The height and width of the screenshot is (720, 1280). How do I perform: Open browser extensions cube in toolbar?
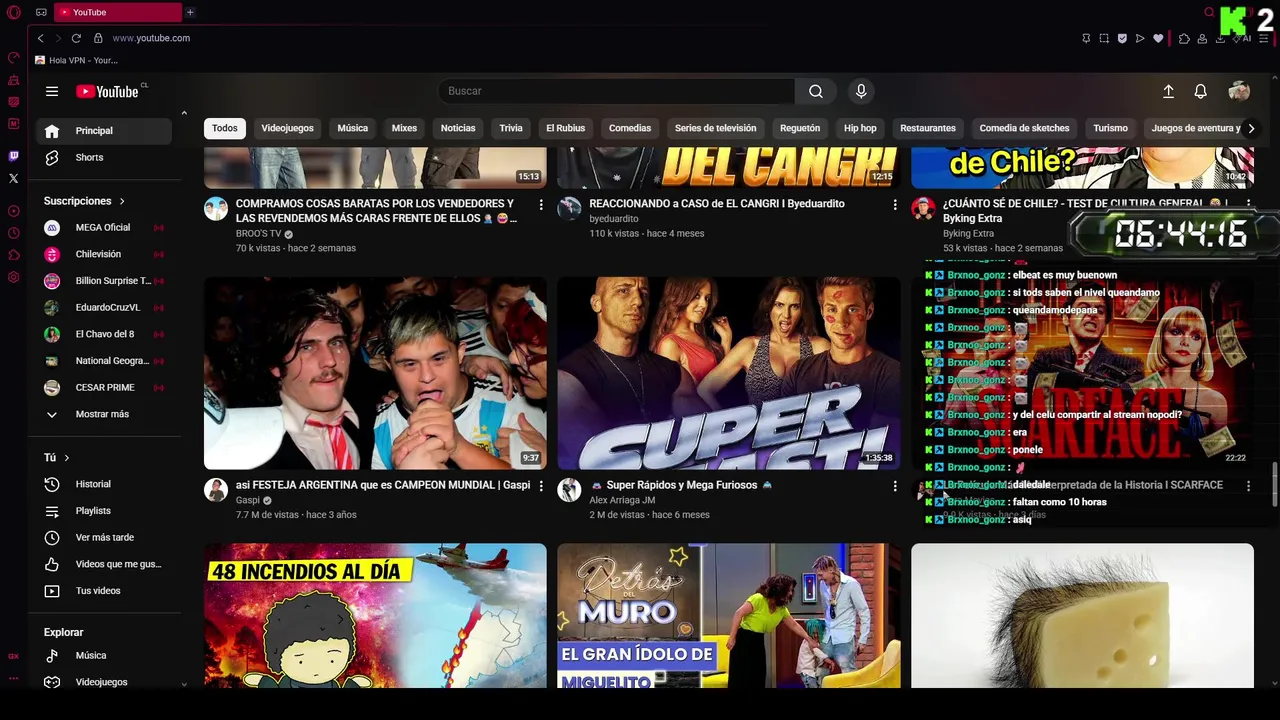(x=1184, y=38)
